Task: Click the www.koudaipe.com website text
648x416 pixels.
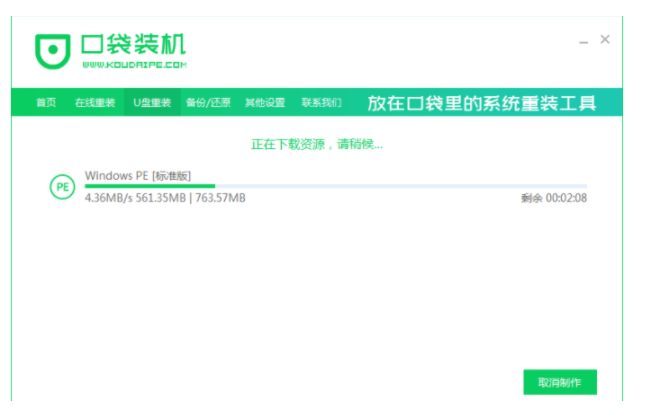Action: coord(133,65)
